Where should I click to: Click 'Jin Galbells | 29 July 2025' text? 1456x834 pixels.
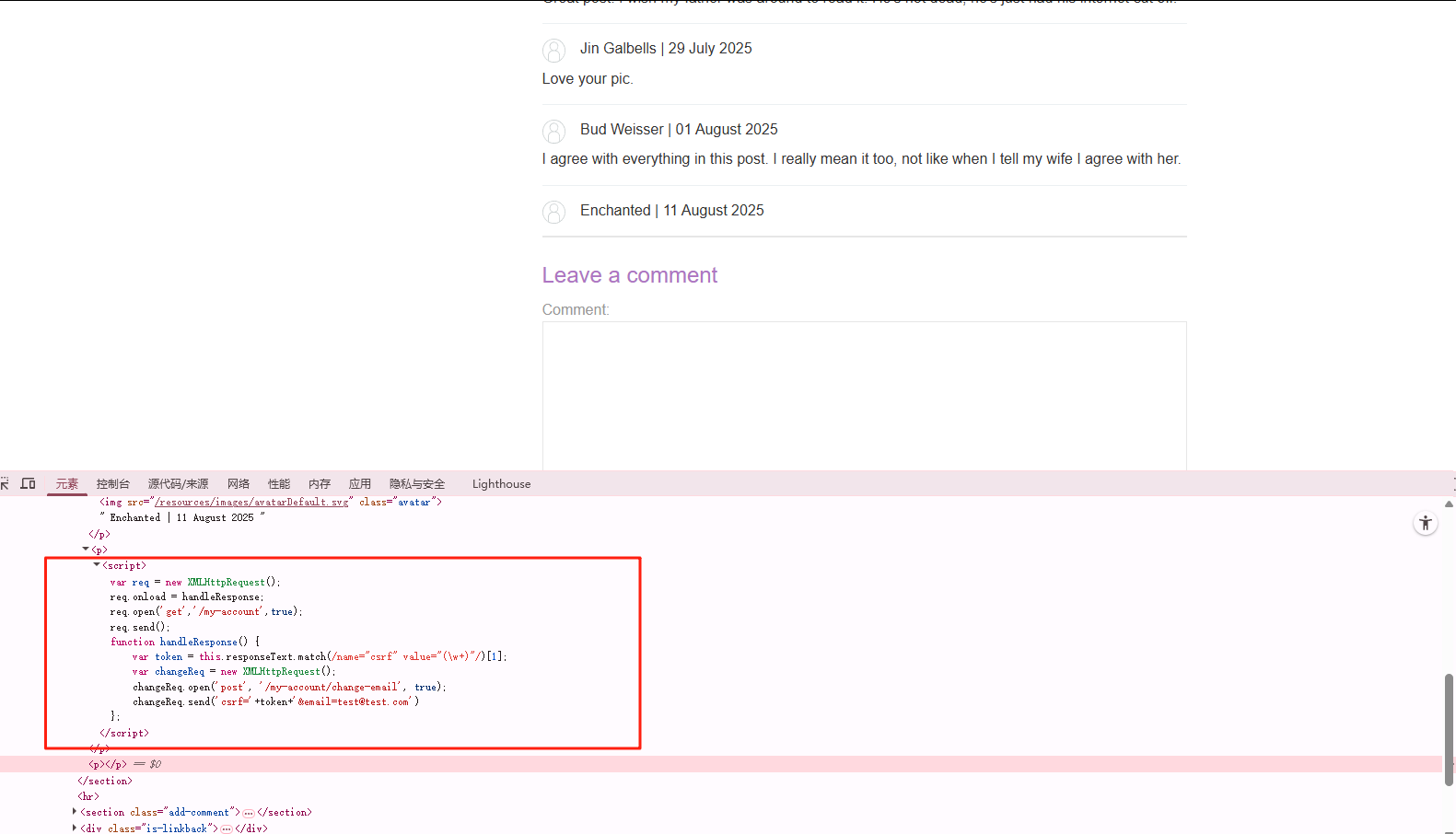pos(666,48)
